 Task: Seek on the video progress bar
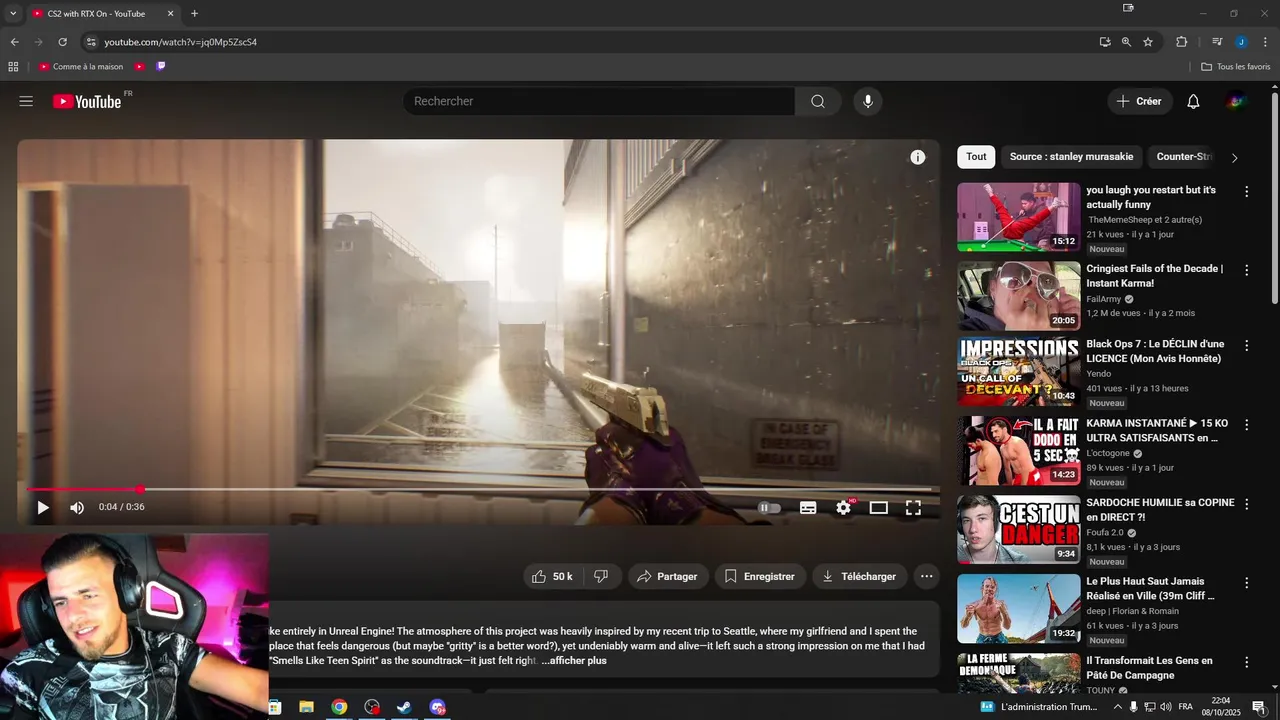point(480,490)
